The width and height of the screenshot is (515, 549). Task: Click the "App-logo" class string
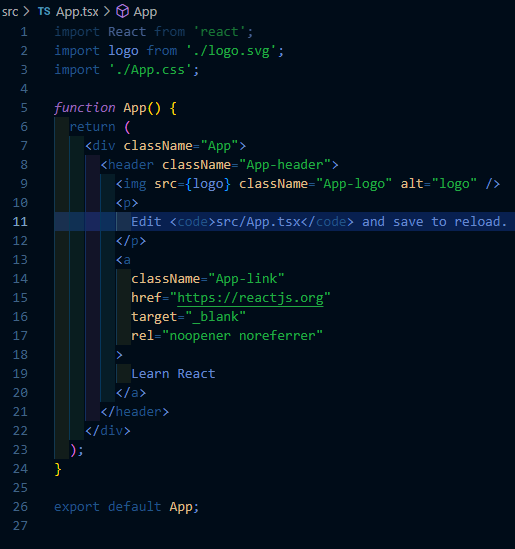[354, 184]
